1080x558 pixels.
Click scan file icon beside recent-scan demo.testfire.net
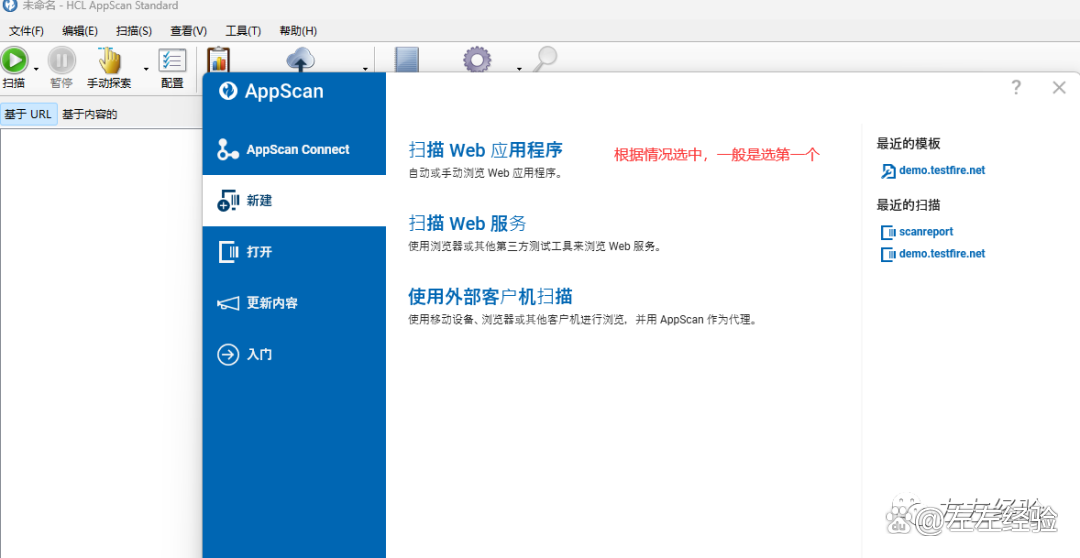(888, 254)
